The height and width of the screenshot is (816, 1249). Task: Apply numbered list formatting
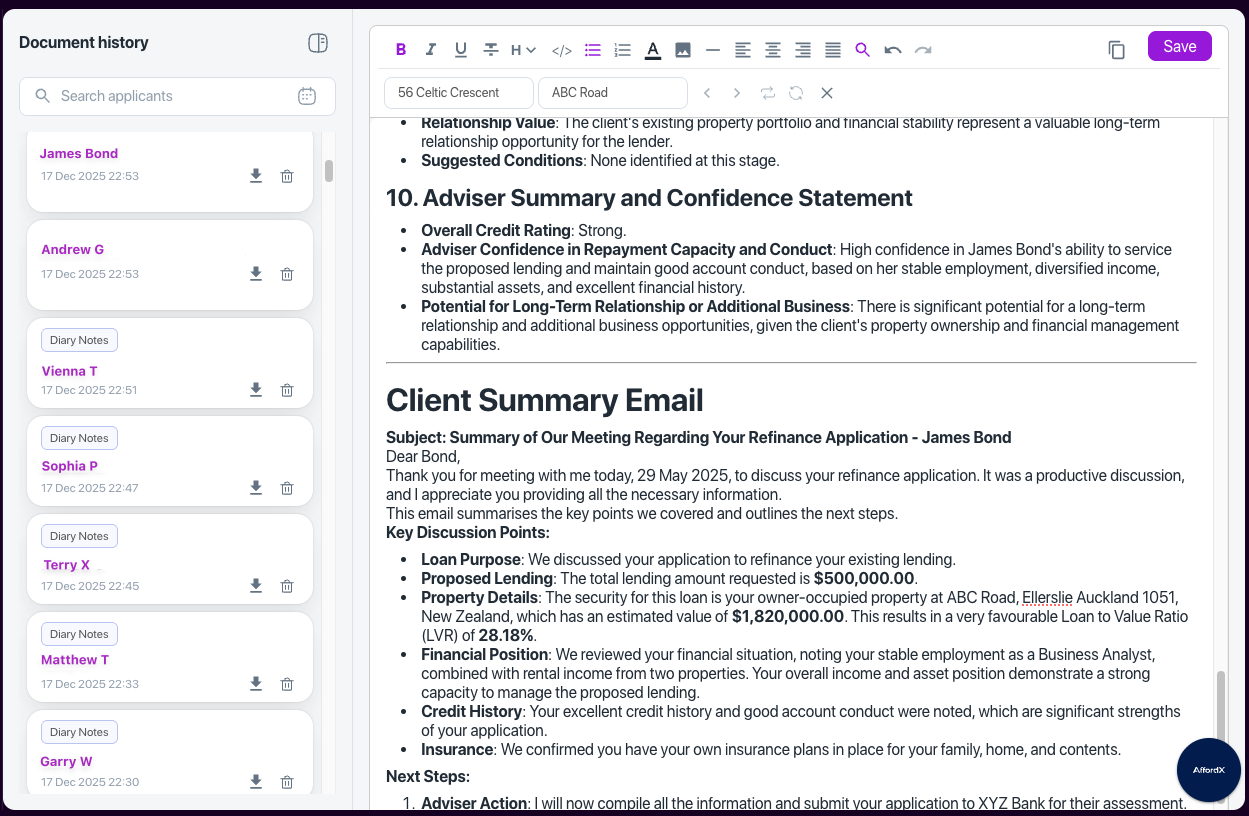pyautogui.click(x=623, y=50)
